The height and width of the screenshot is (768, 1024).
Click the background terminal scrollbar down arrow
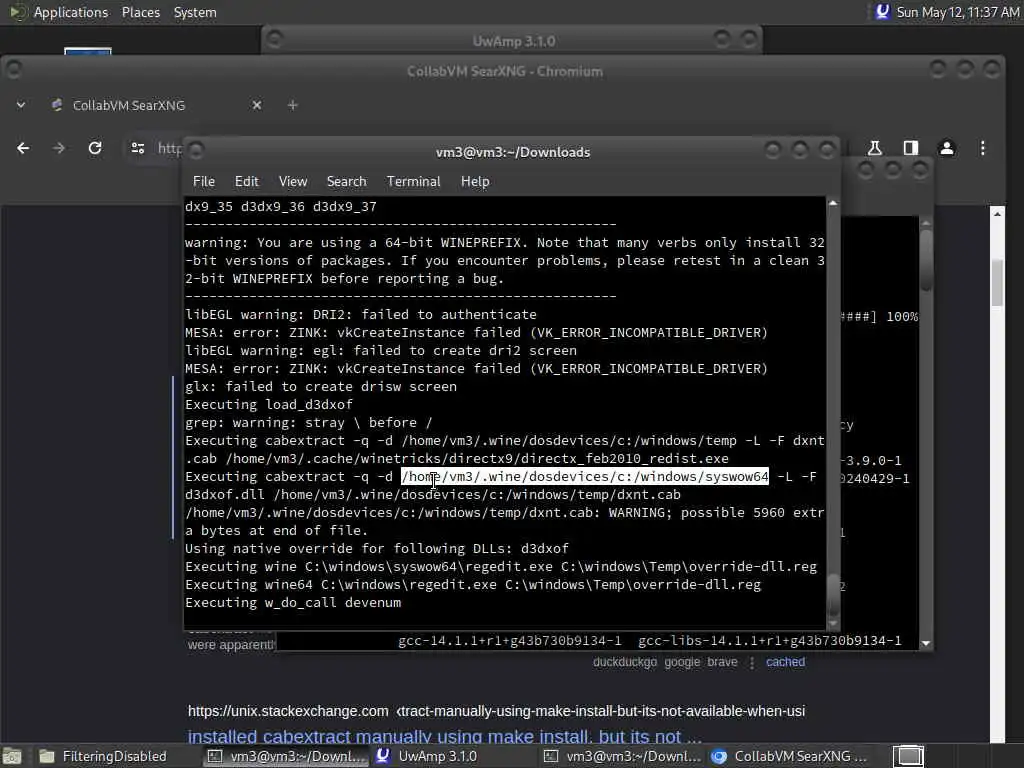point(925,643)
